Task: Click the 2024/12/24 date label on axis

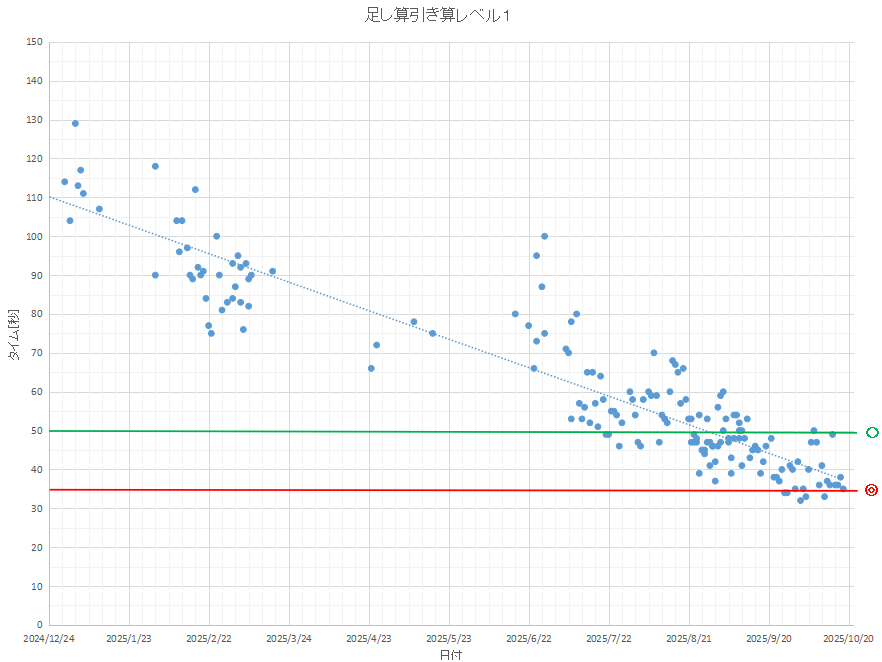Action: point(49,638)
